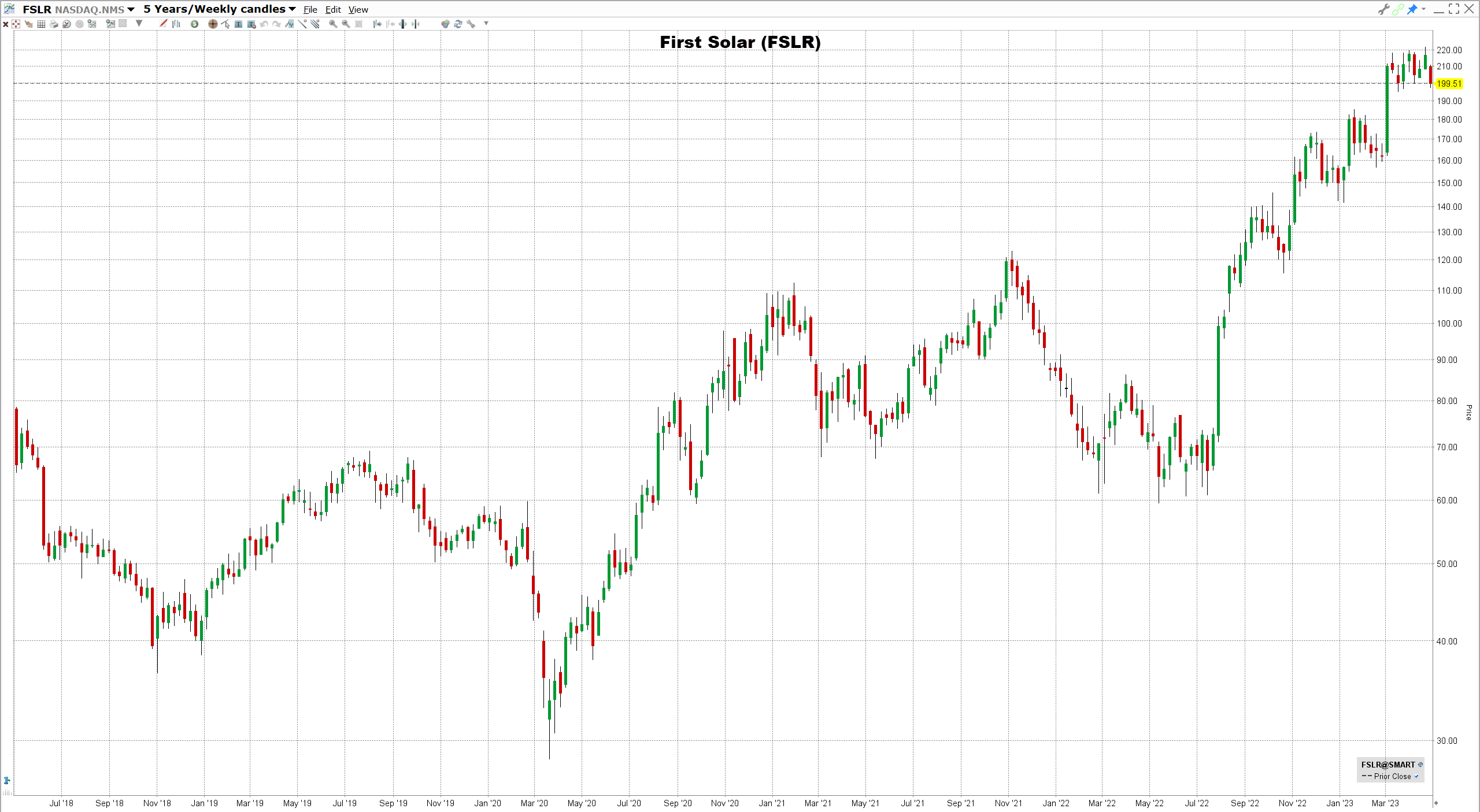
Task: Open the dropdown arrow beside the pin icon
Action: tap(1423, 9)
